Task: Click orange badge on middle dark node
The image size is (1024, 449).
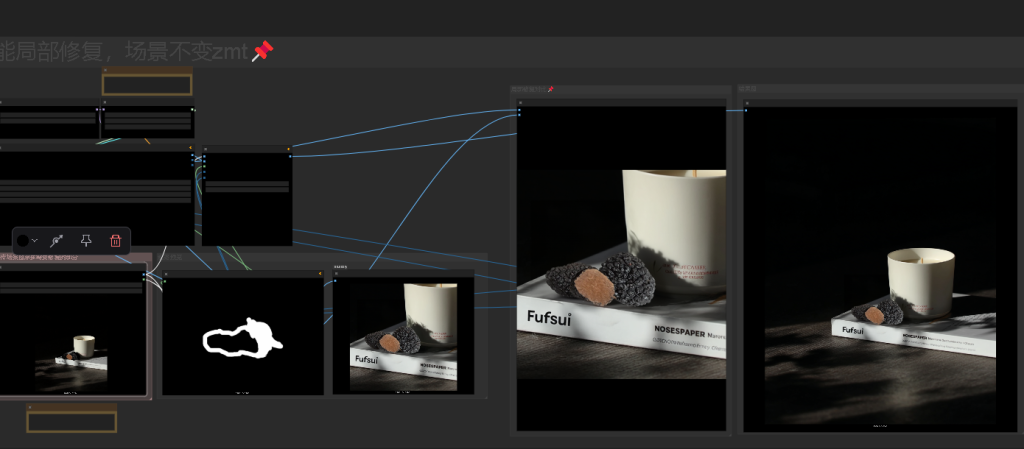Action: point(289,149)
